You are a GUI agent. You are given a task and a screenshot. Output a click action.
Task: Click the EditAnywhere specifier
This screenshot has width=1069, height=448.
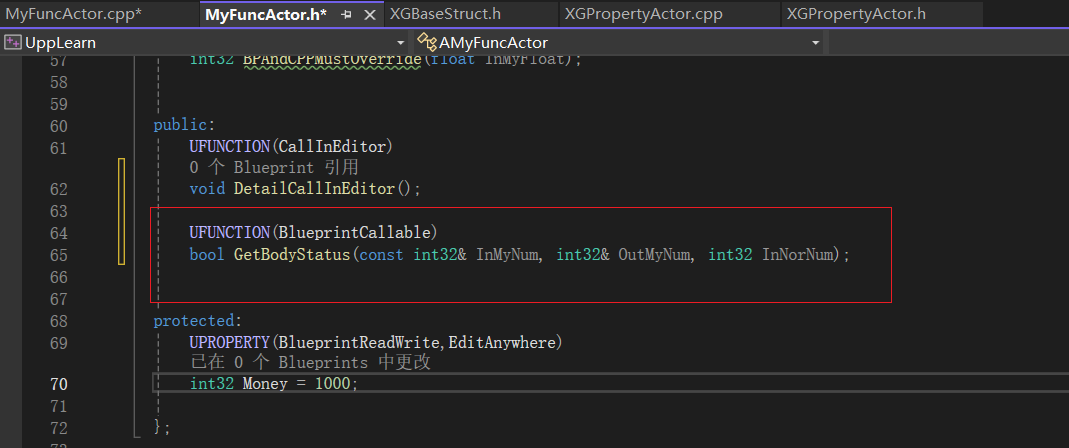(502, 343)
